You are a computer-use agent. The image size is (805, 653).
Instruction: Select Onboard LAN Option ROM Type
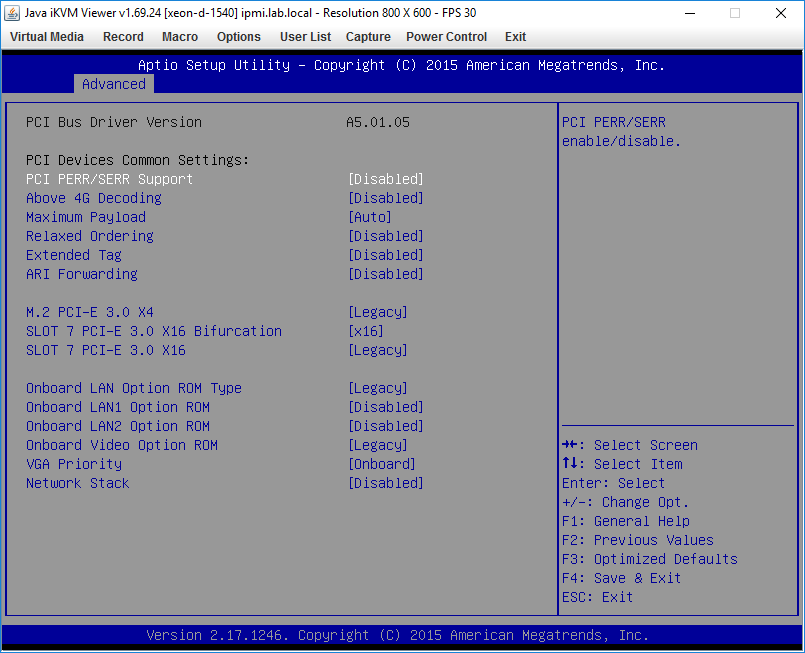[134, 388]
